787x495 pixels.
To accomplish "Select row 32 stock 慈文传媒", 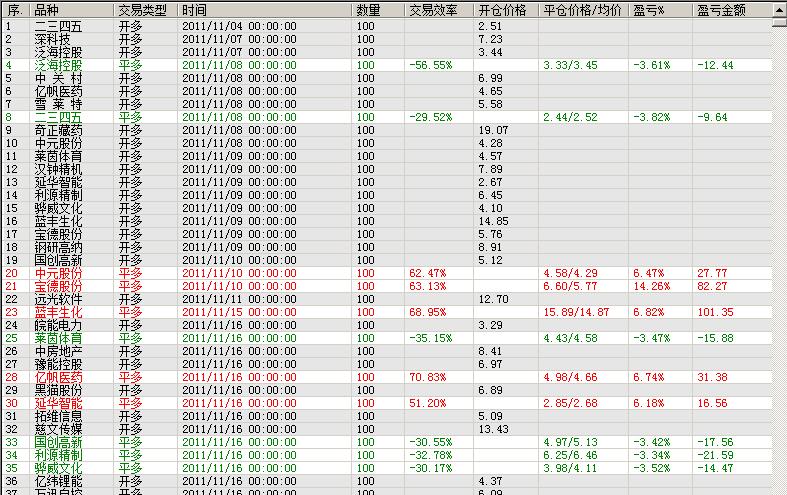I will 58,430.
